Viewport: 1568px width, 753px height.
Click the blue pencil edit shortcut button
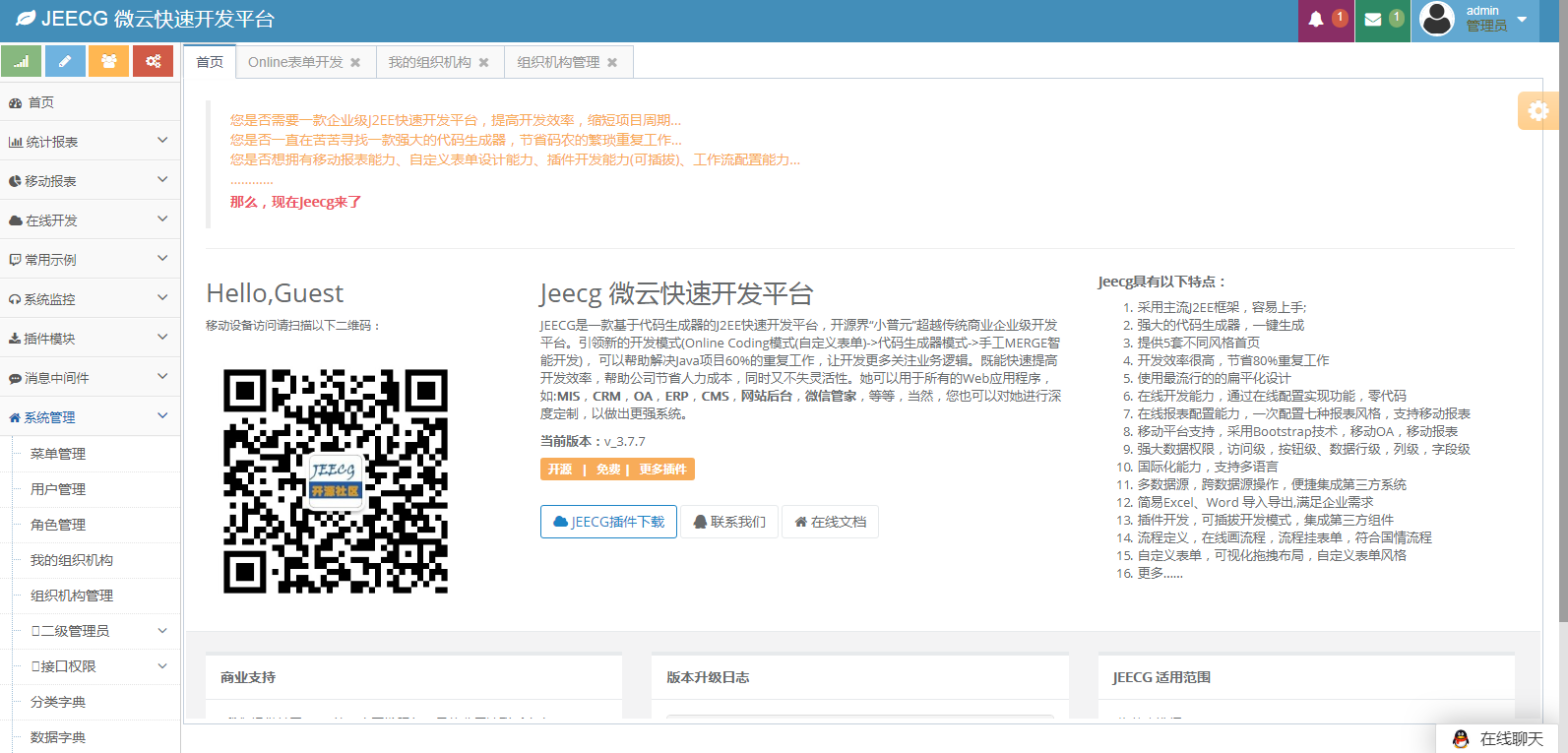click(x=65, y=61)
